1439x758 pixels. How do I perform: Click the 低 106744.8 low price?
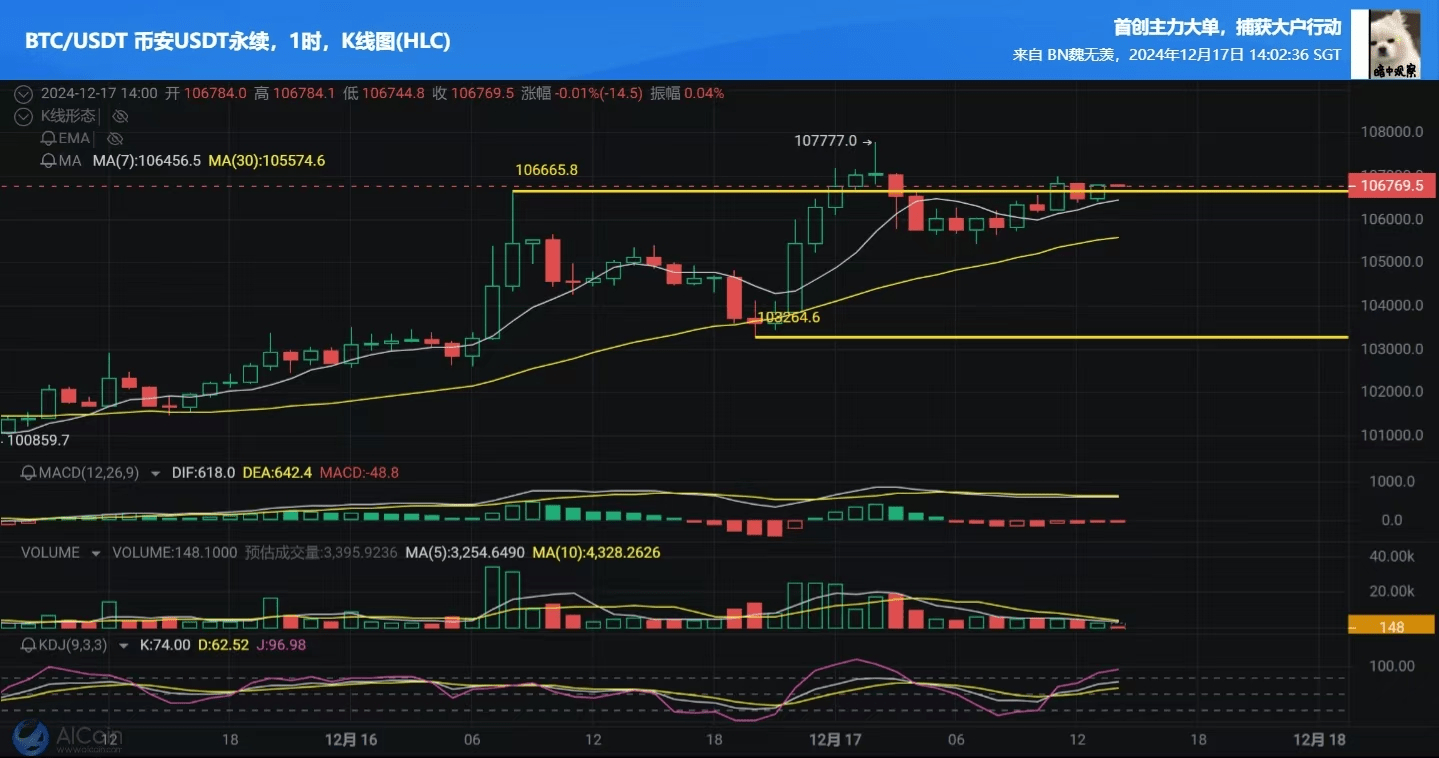(x=383, y=93)
